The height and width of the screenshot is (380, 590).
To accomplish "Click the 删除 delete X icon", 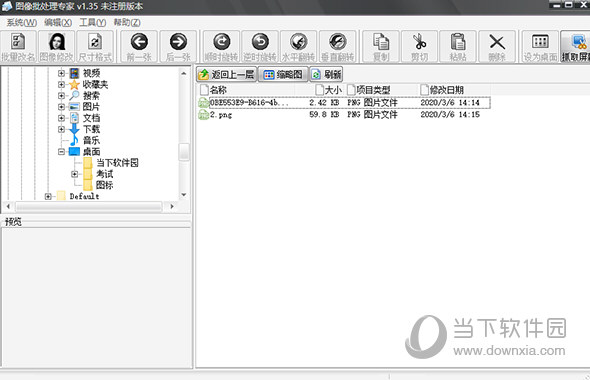I will point(497,46).
